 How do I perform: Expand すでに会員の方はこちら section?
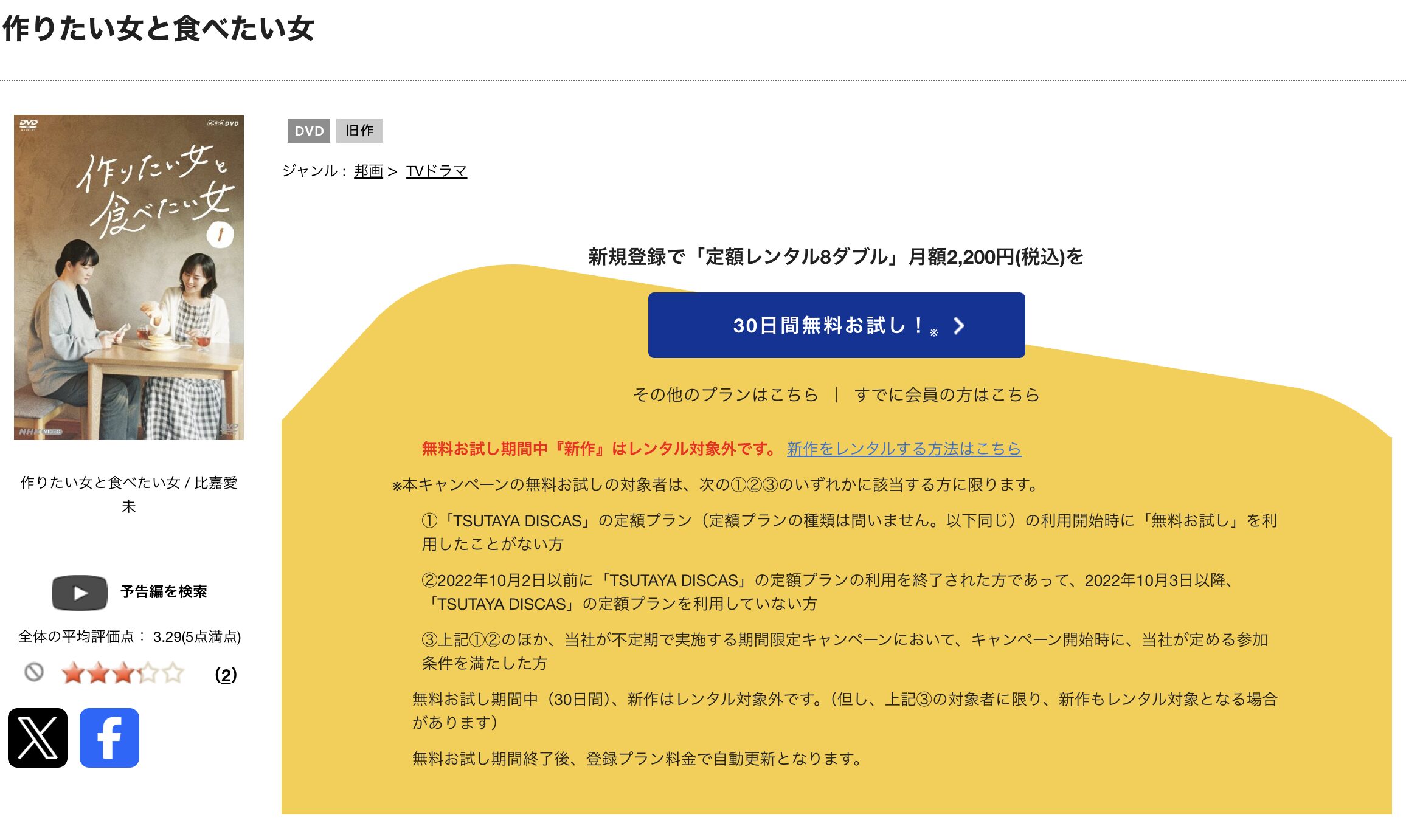point(948,394)
